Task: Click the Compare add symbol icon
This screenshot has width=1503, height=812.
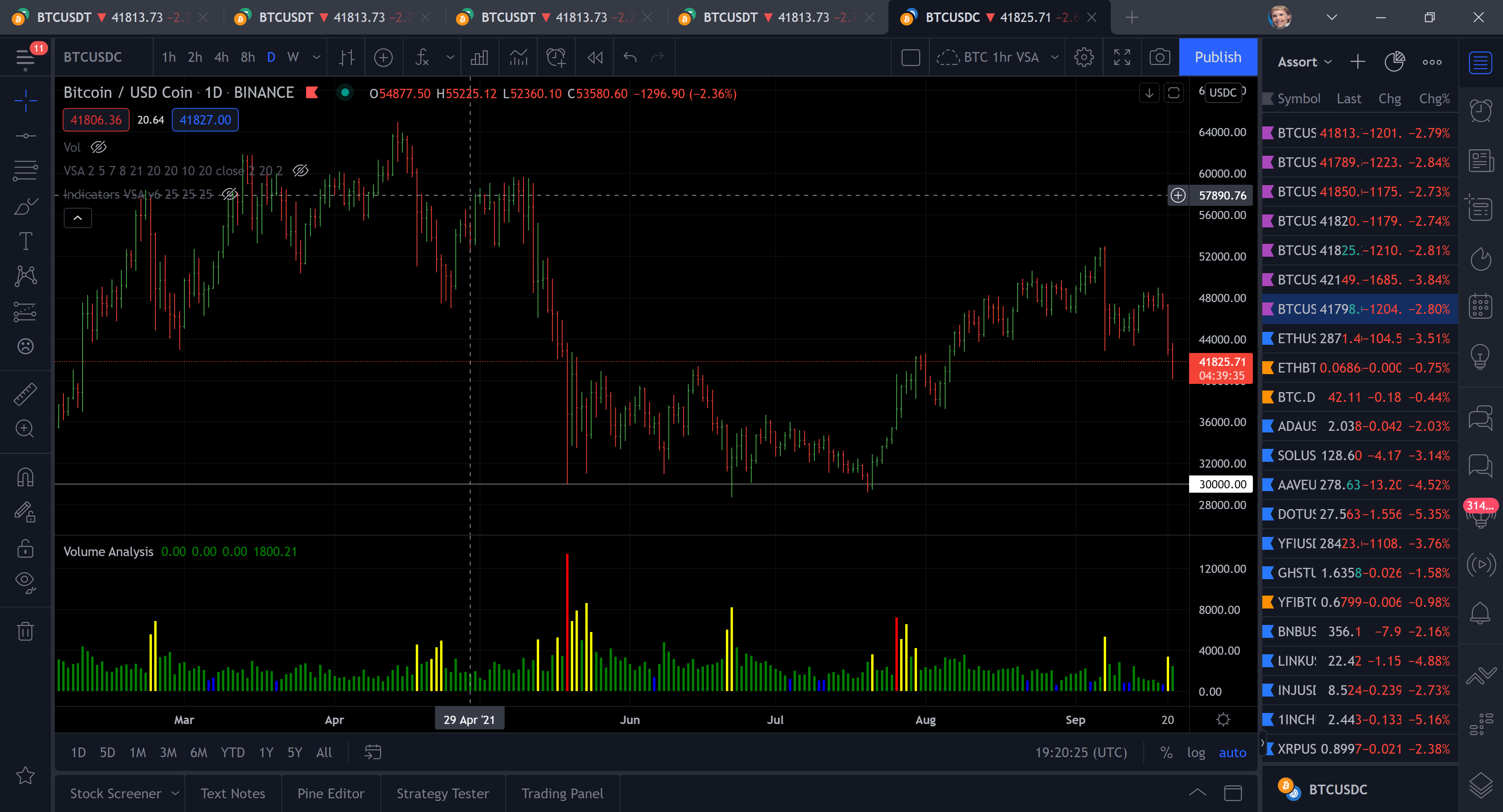Action: 383,57
